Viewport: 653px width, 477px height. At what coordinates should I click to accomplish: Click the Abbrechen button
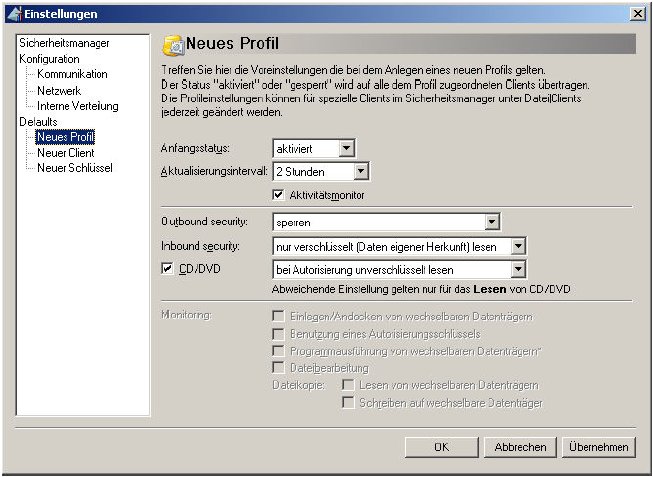(520, 447)
